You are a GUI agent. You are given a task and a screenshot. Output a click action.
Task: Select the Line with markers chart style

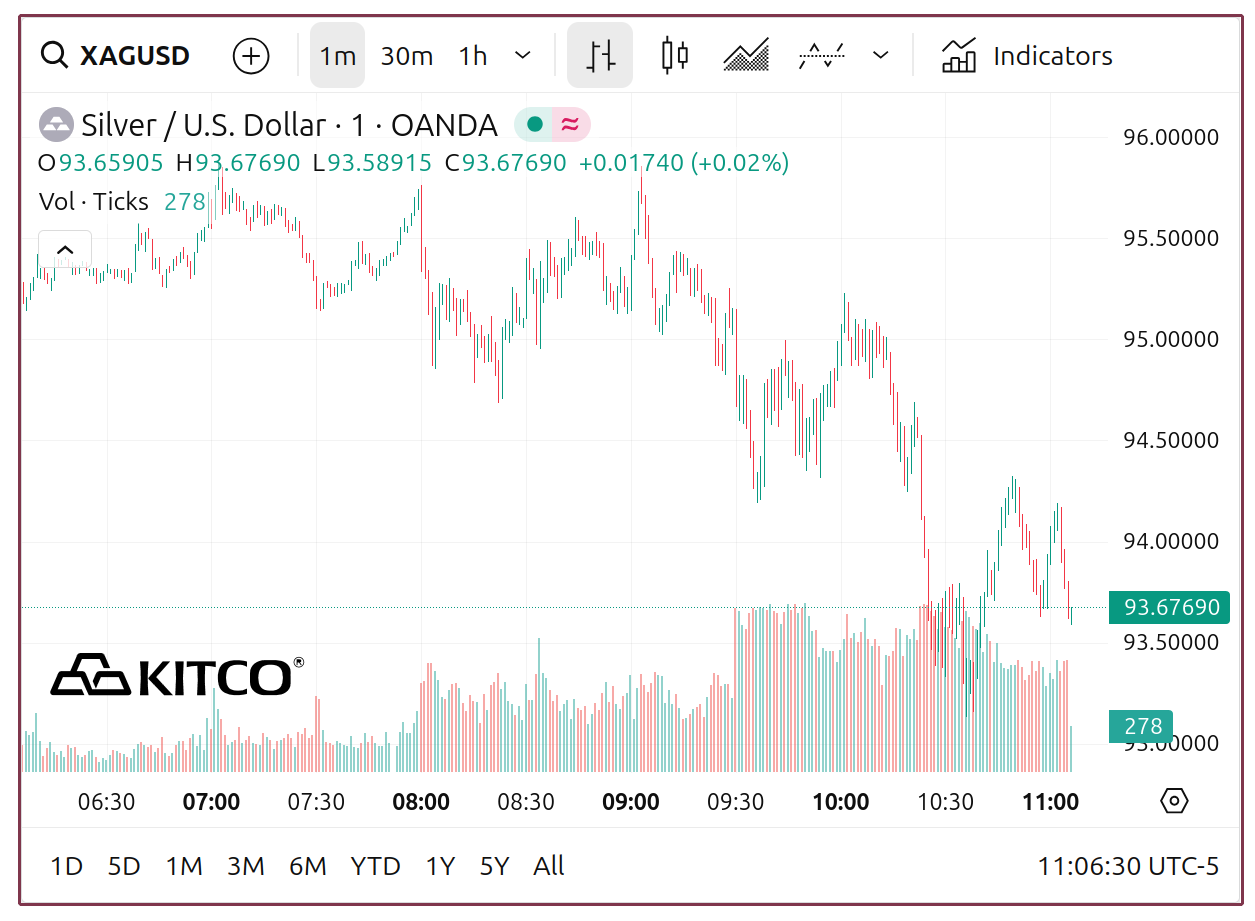[x=821, y=56]
